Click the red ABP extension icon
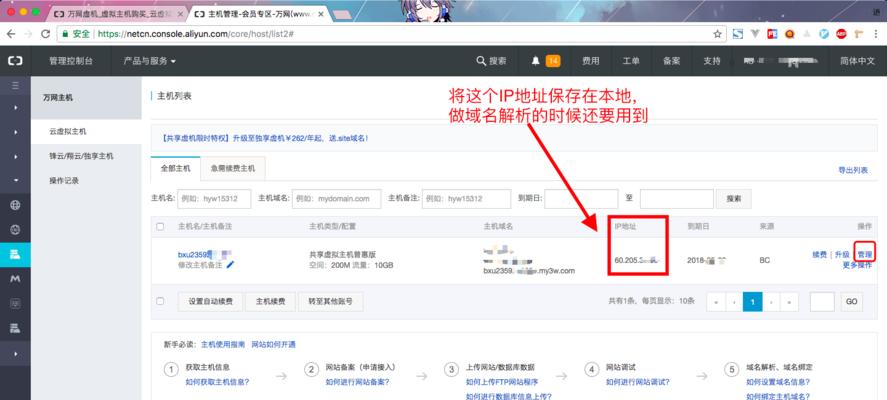 point(842,34)
